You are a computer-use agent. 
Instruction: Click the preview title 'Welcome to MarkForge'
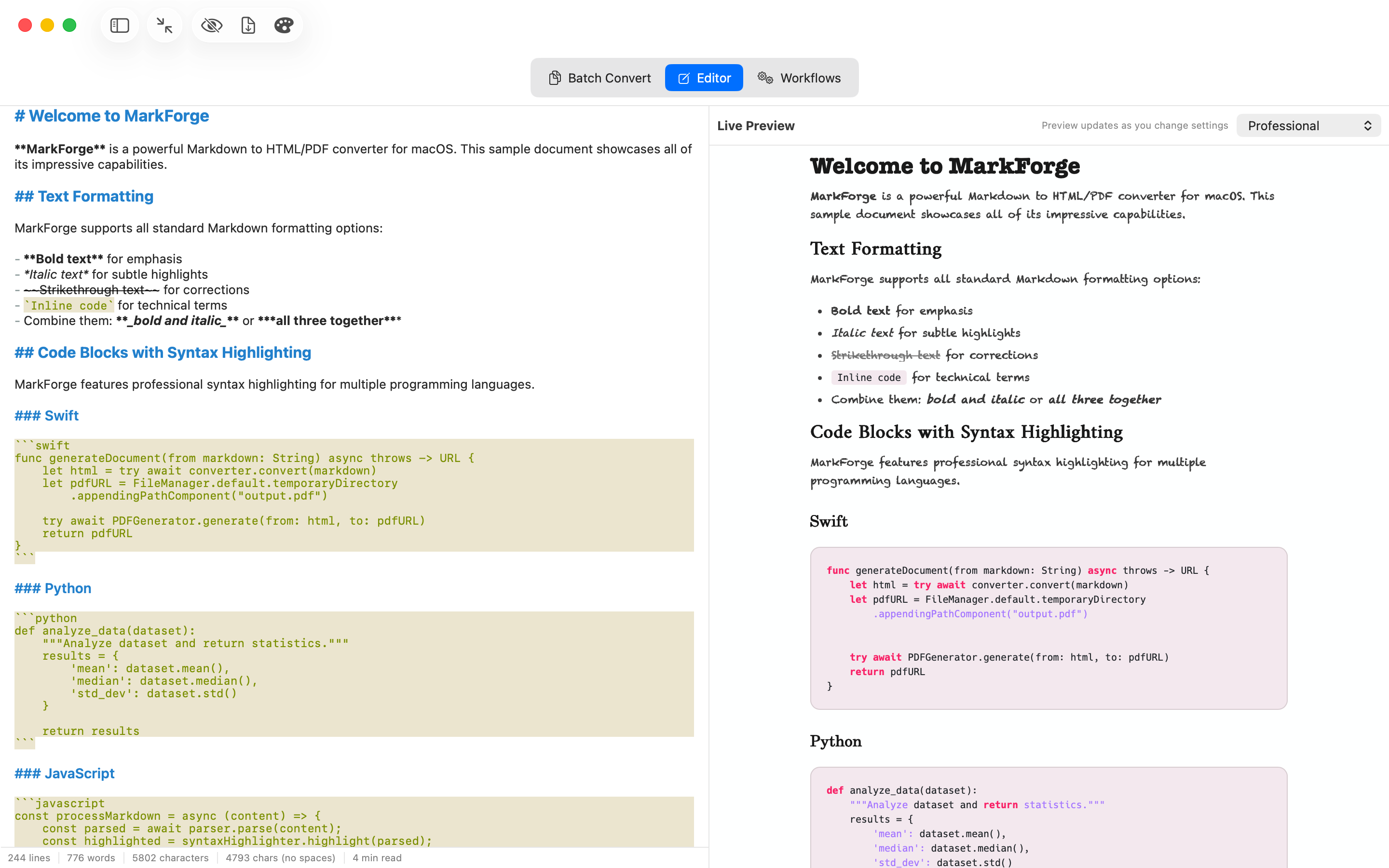coord(945,166)
